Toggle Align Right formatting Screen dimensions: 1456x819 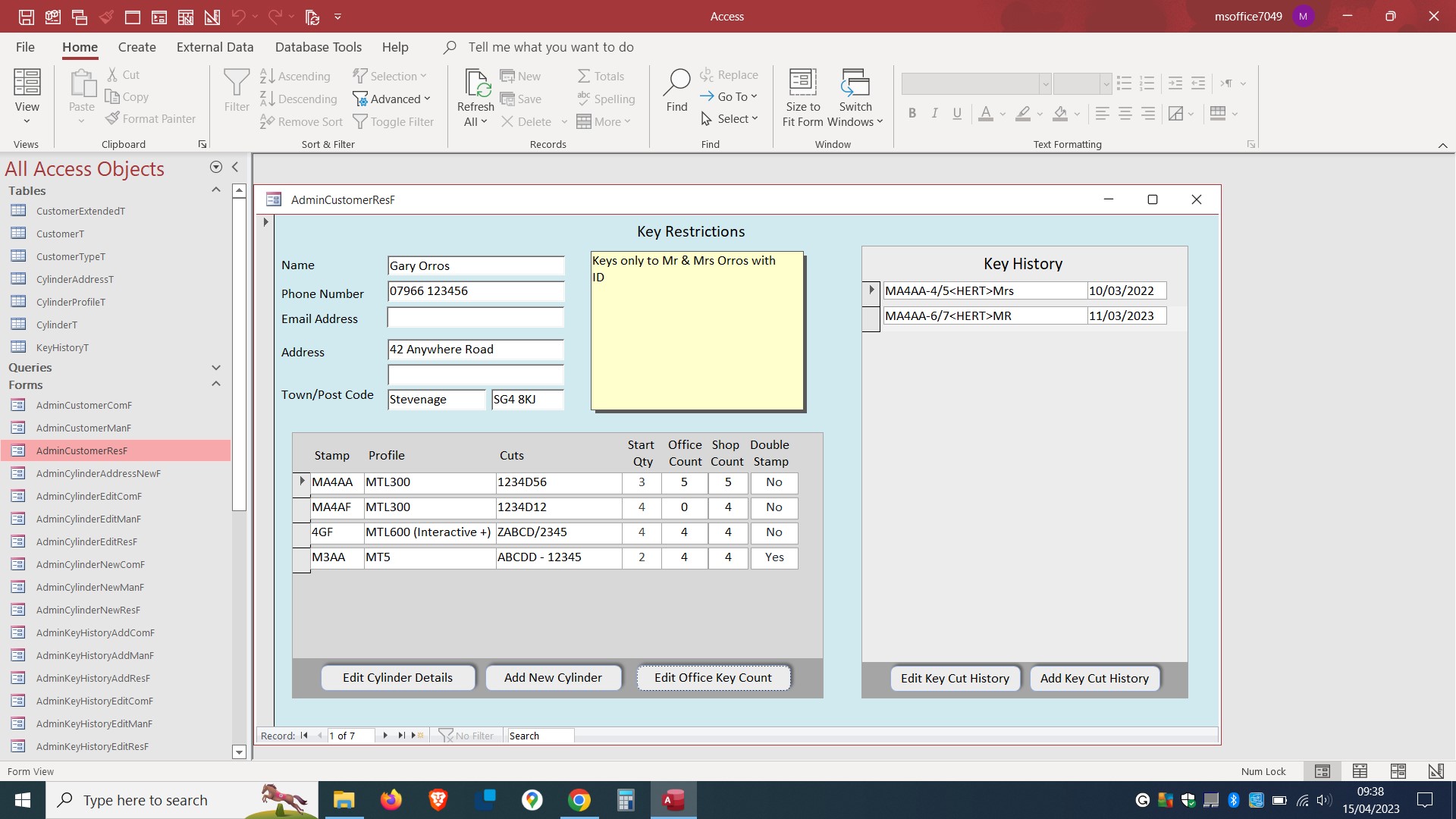click(x=1148, y=113)
